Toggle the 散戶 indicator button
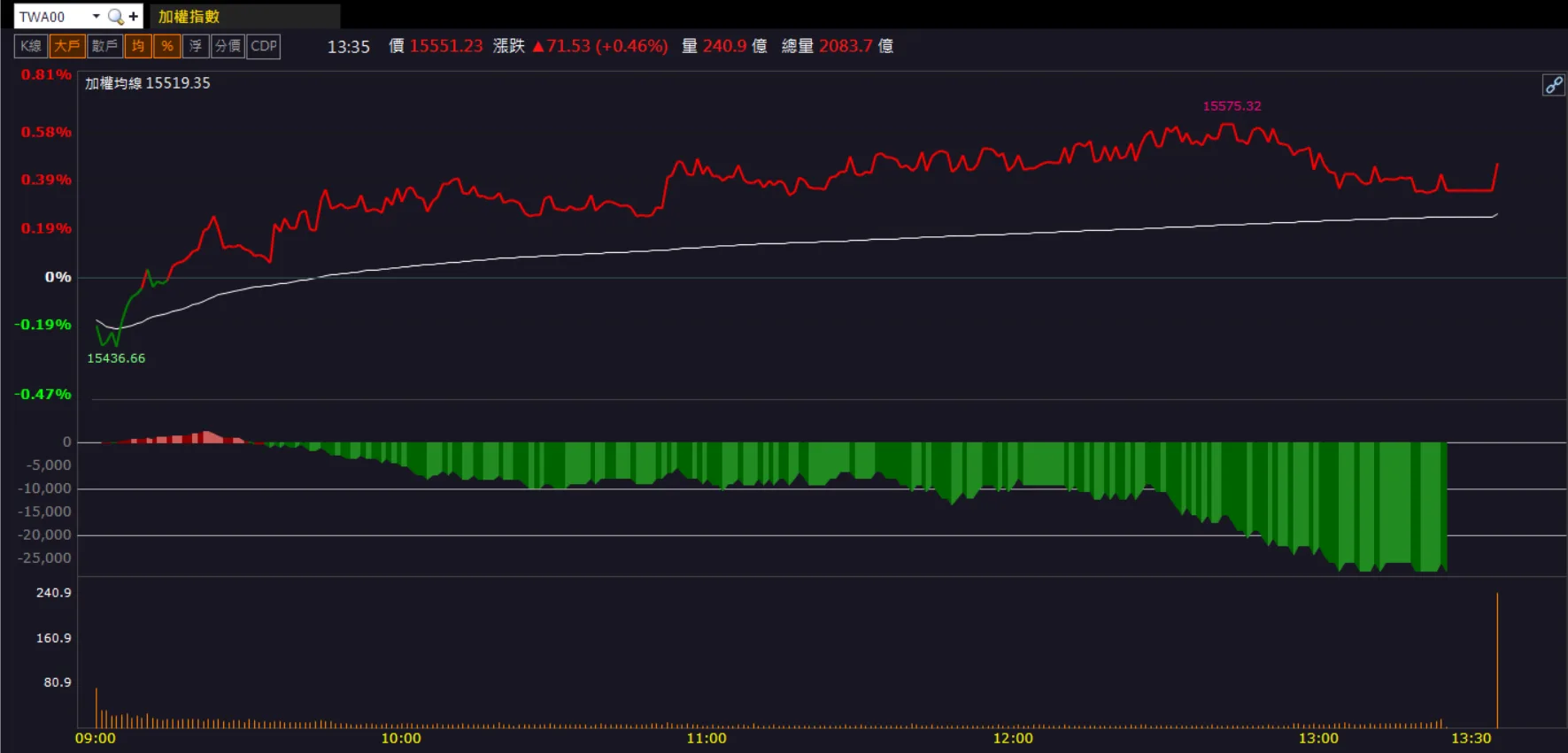1568x753 pixels. coord(105,46)
